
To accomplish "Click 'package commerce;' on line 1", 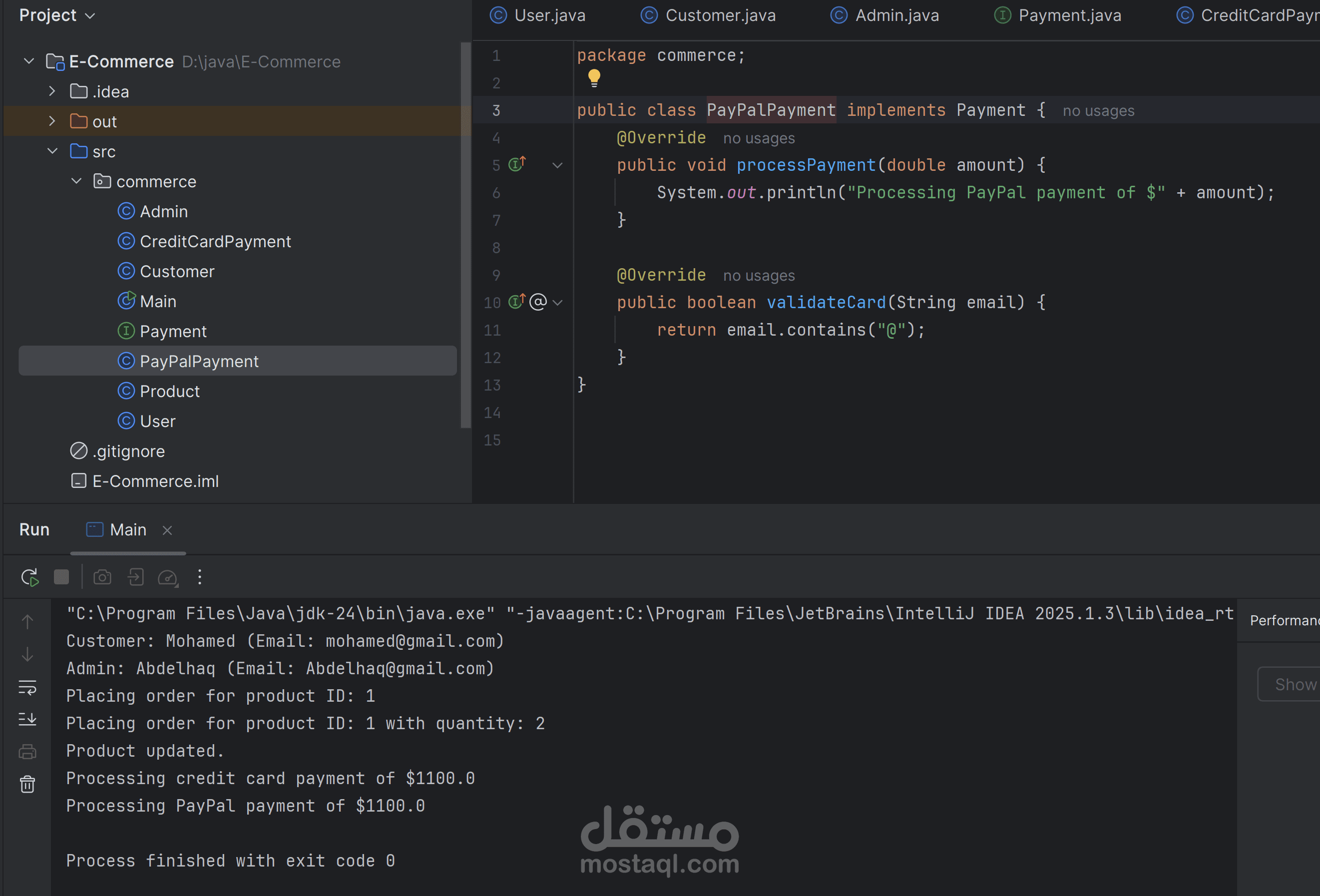I will pyautogui.click(x=661, y=55).
